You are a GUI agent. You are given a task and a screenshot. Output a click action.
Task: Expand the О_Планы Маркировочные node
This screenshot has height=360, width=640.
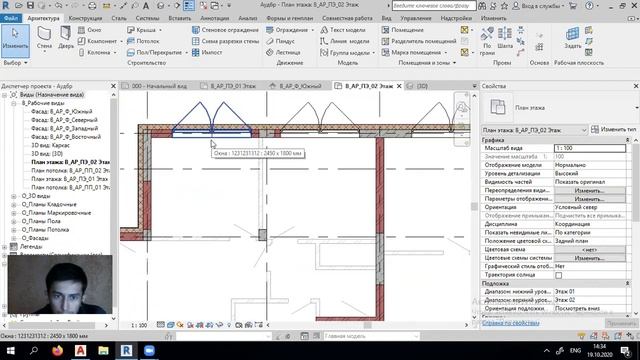coord(13,213)
